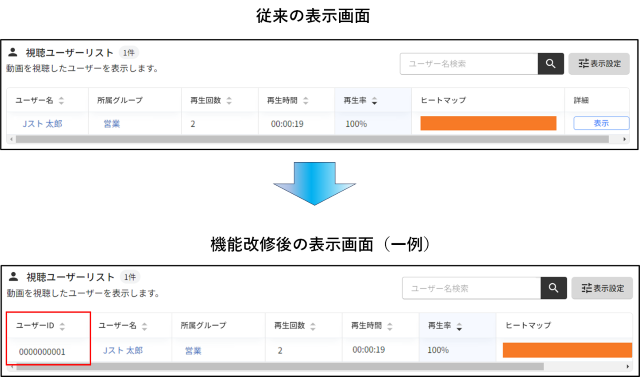The width and height of the screenshot is (640, 377).
Task: Sort the lower table by 再生回数
Action: [x=313, y=326]
